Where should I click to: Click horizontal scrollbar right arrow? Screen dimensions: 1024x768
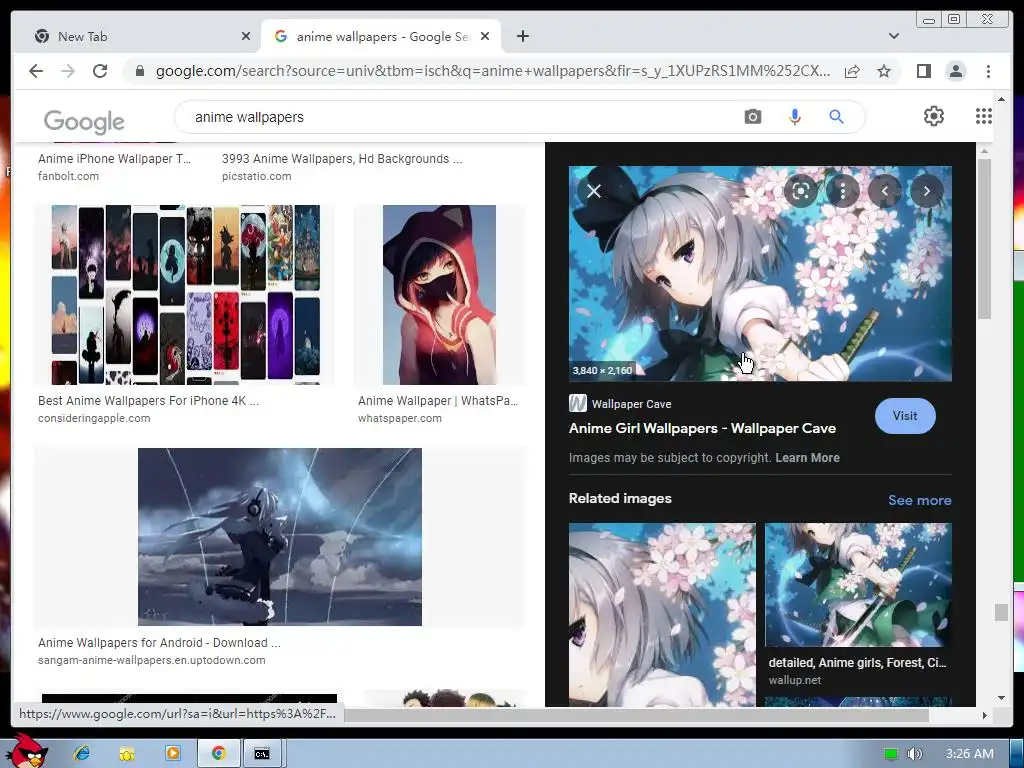985,715
